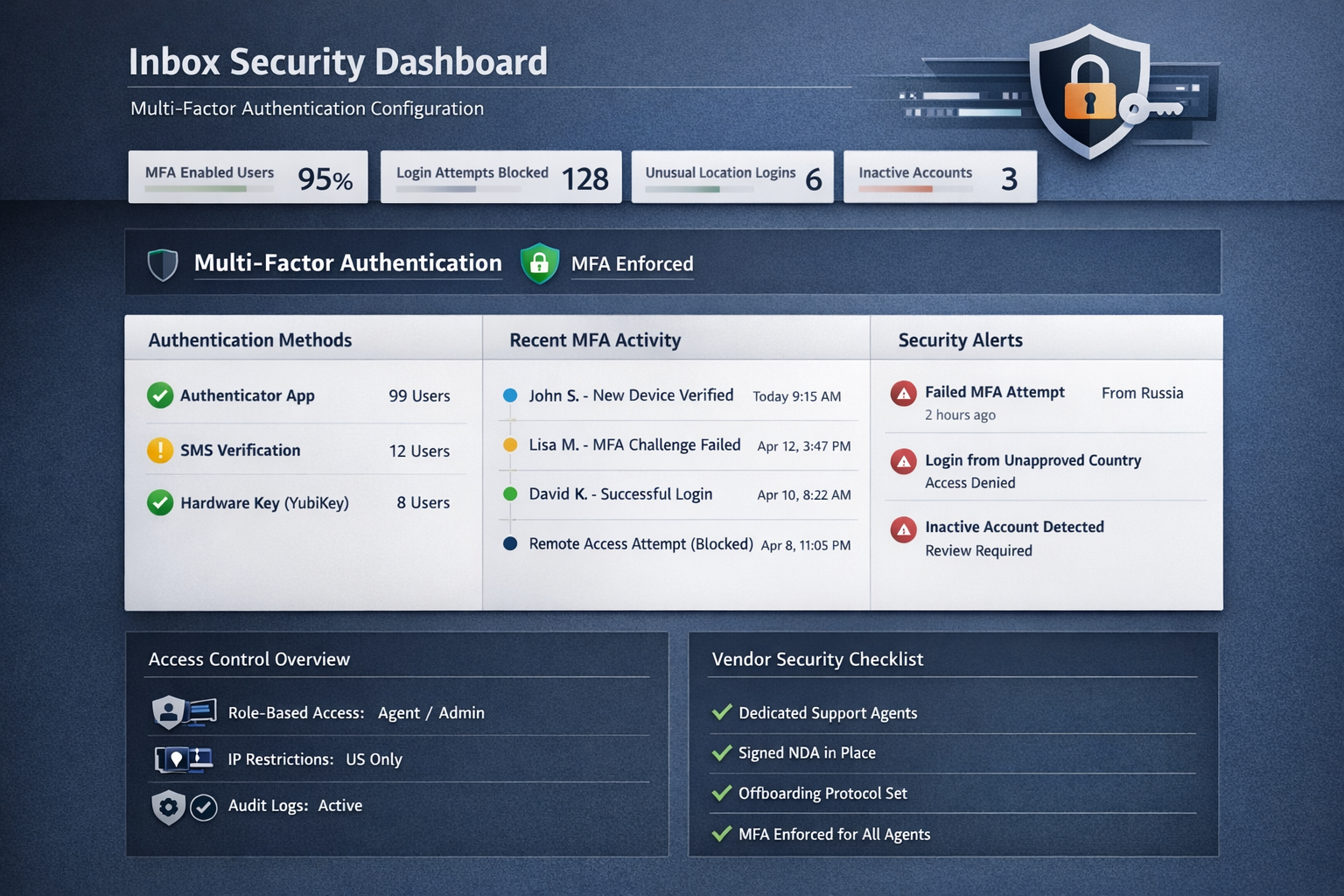Image resolution: width=1344 pixels, height=896 pixels.
Task: Click the shield icon beside Multi-Factor Authentication
Action: tap(163, 262)
